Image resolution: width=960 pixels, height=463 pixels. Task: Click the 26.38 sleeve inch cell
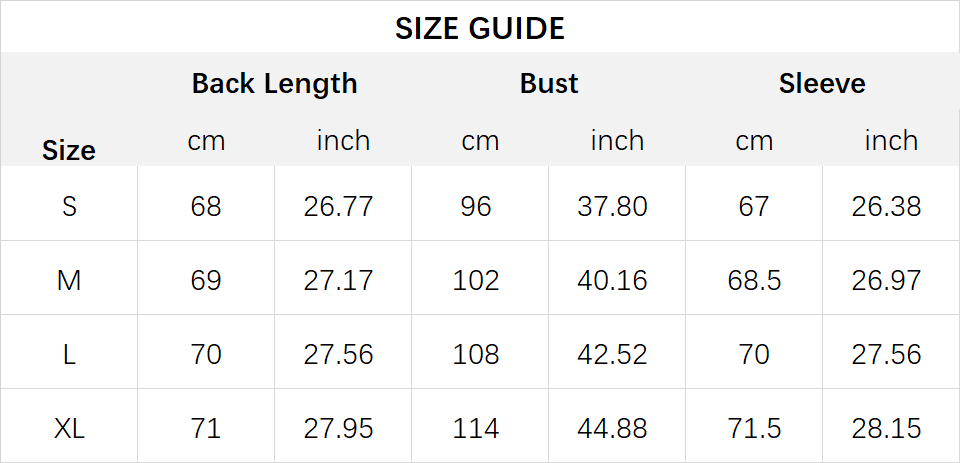point(886,206)
